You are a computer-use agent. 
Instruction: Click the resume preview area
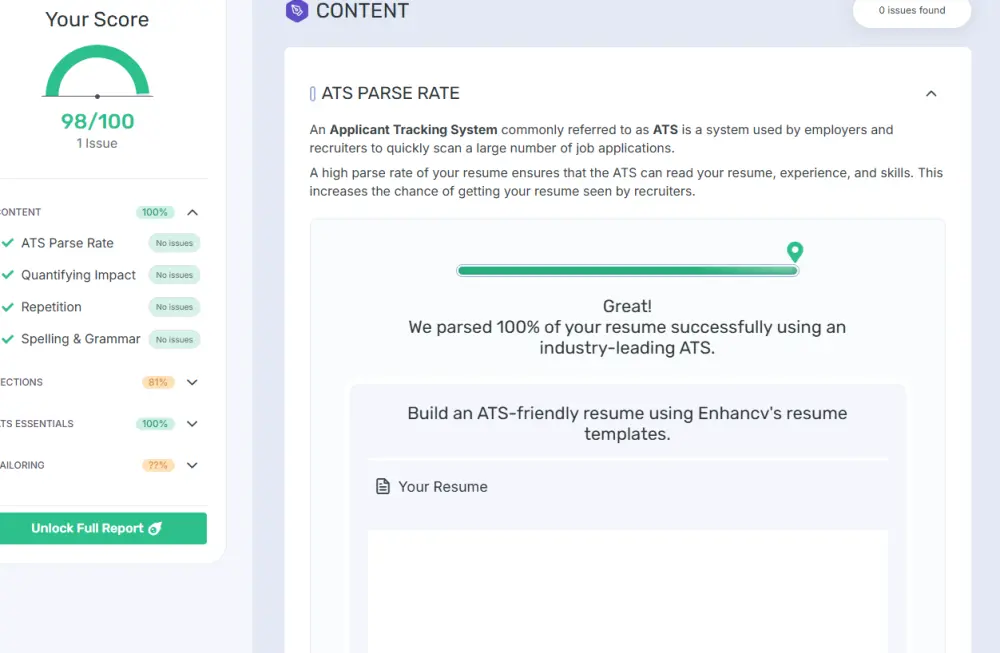pyautogui.click(x=628, y=591)
